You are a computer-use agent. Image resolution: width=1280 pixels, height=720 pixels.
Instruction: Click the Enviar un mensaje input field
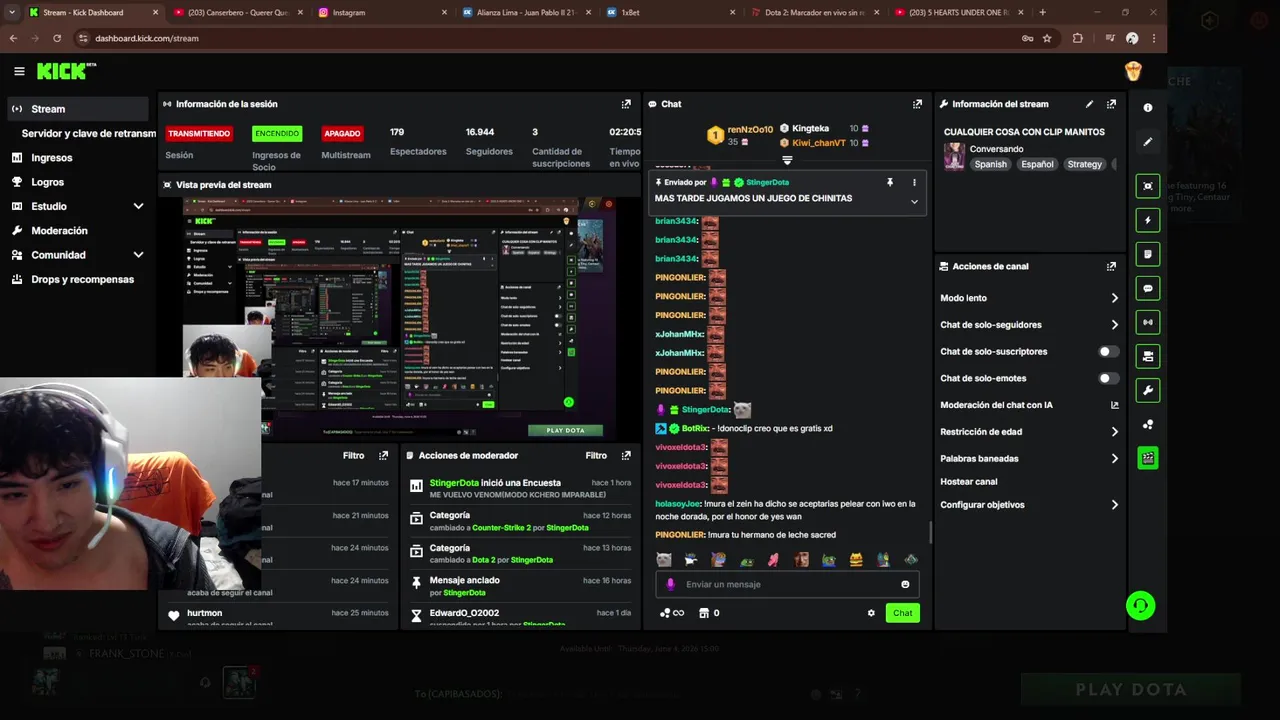point(787,584)
